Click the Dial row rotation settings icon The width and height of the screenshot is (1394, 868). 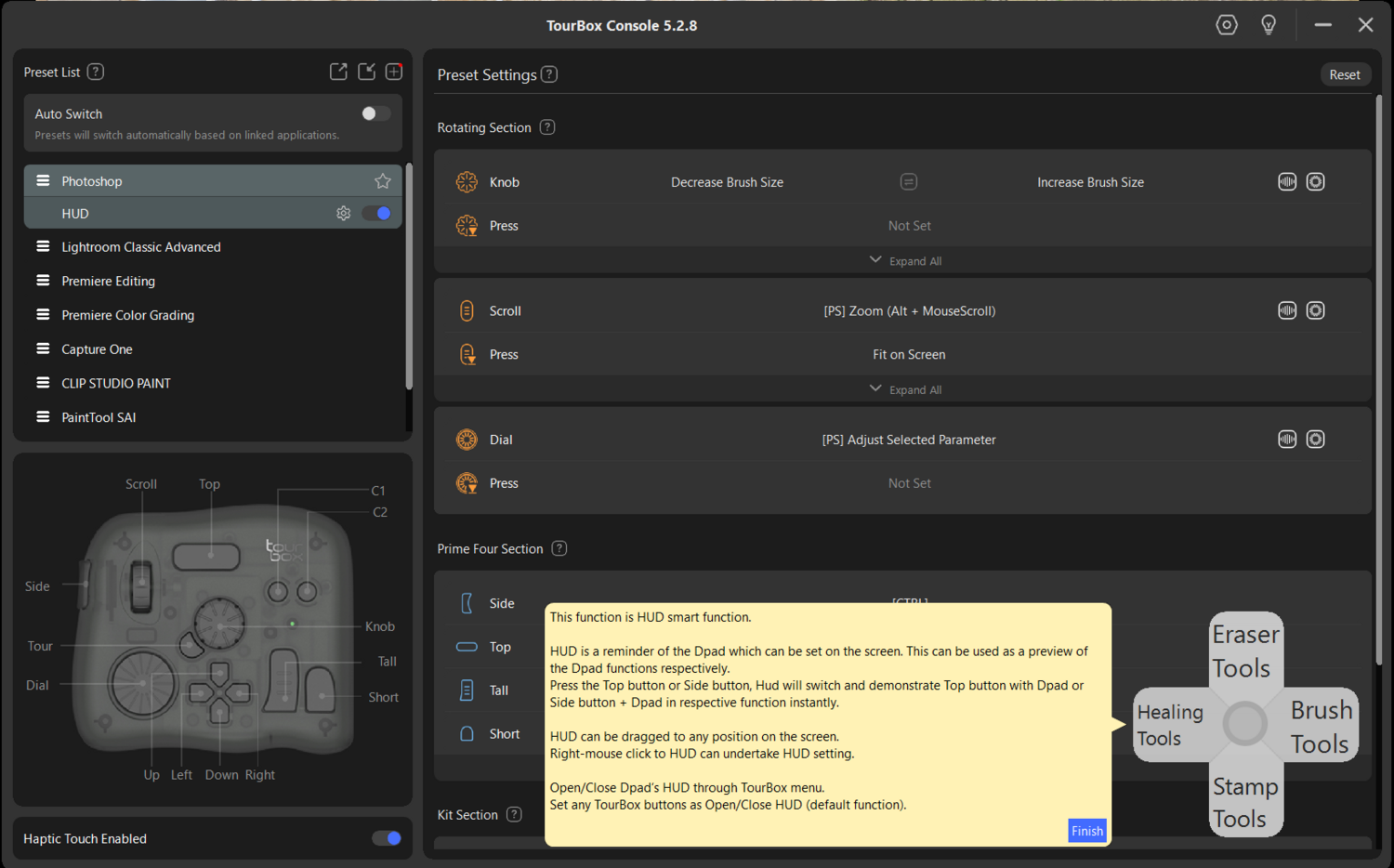click(x=1315, y=440)
